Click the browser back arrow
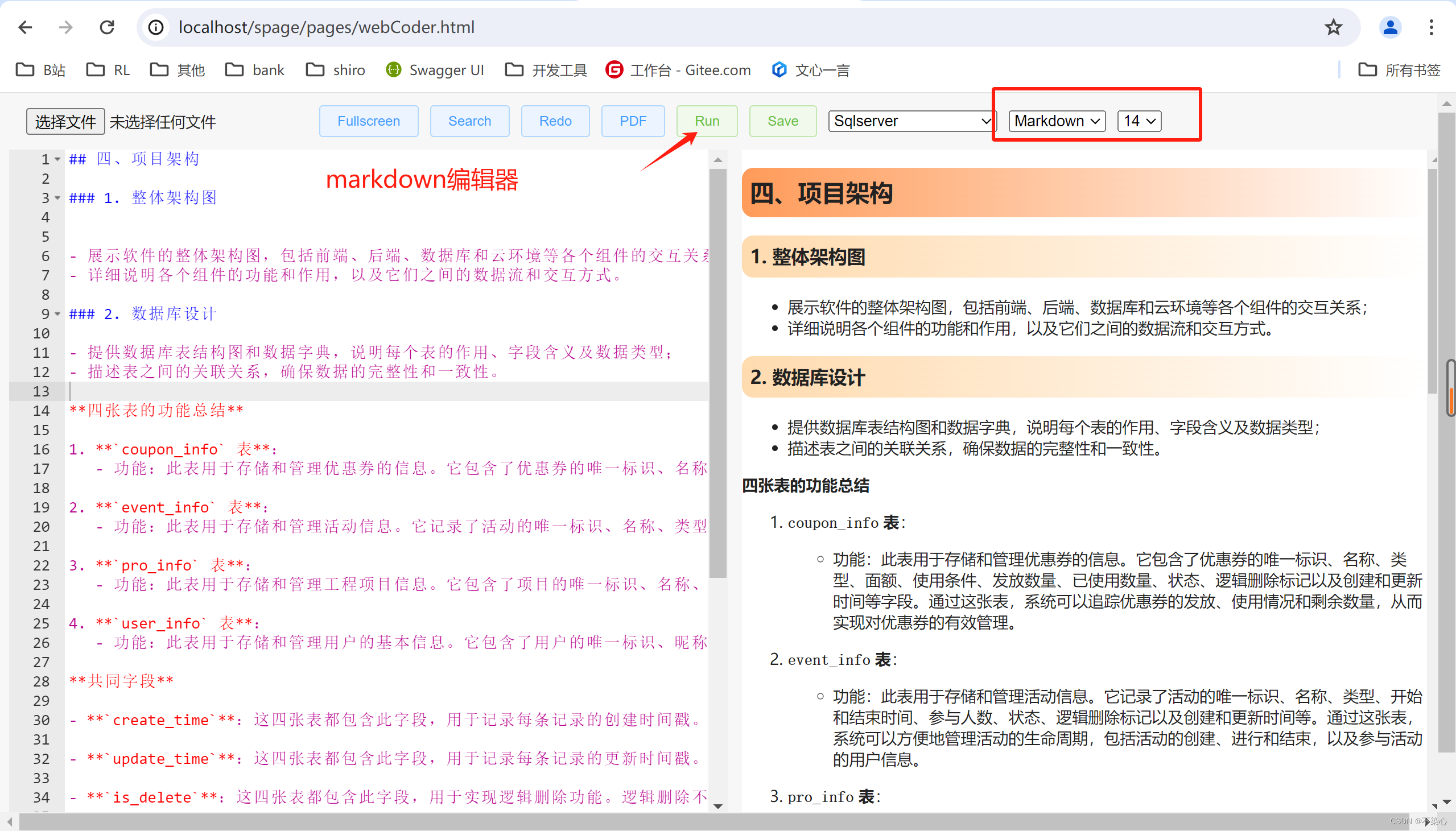 tap(25, 27)
